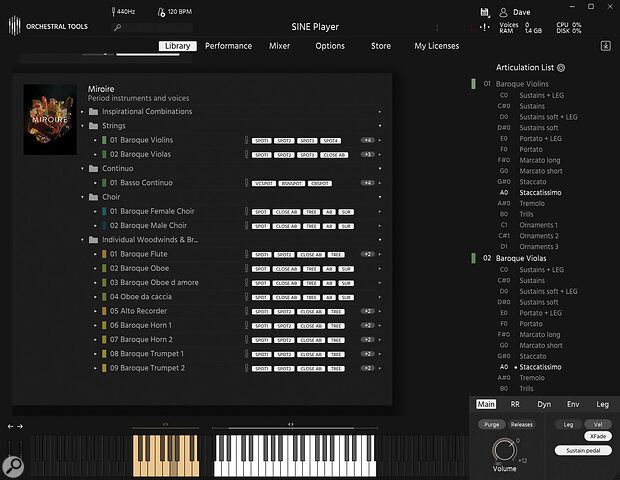This screenshot has width=620, height=480.
Task: Click 04 Oboe da caccia instrument name
Action: click(141, 297)
